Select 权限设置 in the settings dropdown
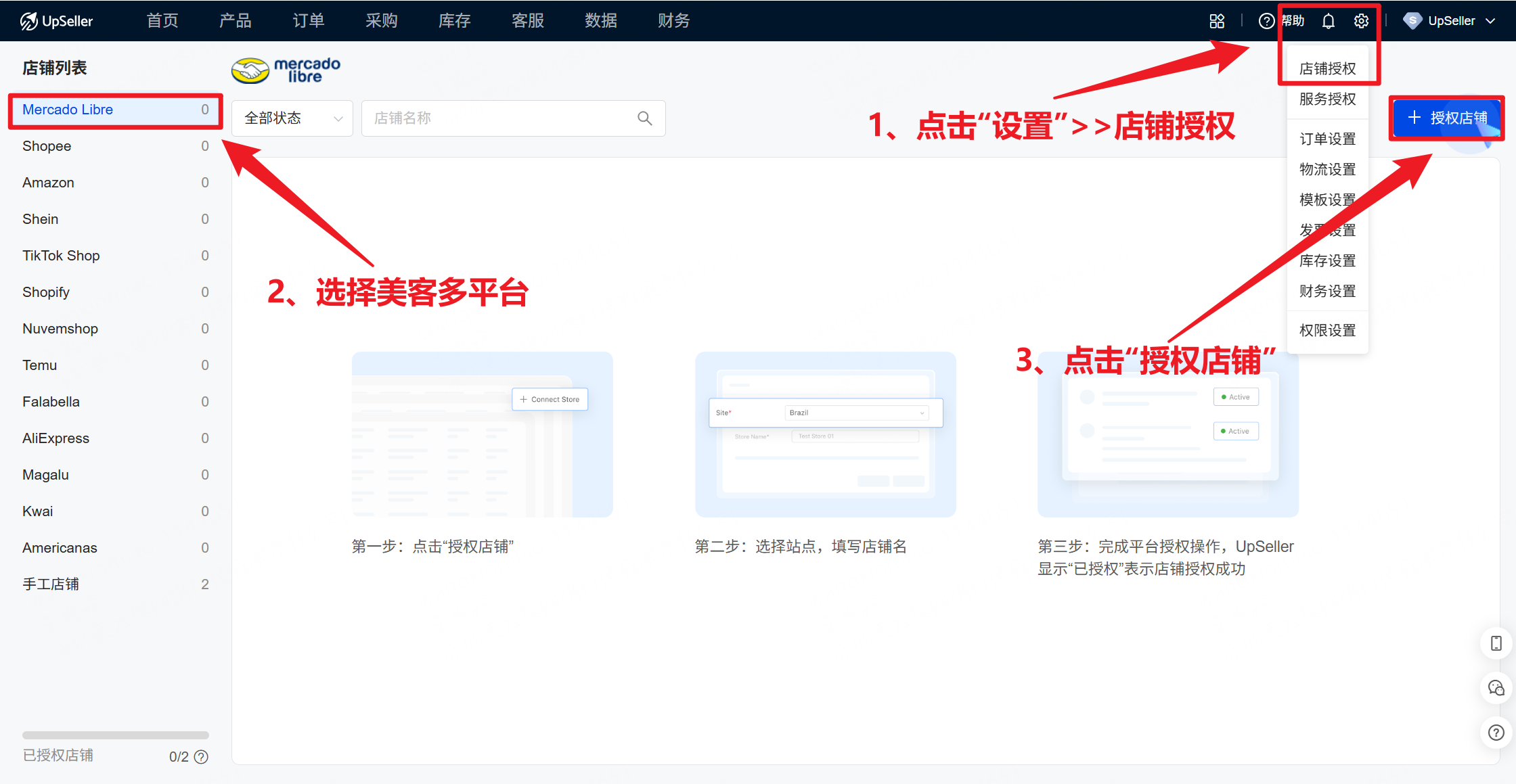1516x784 pixels. tap(1327, 330)
